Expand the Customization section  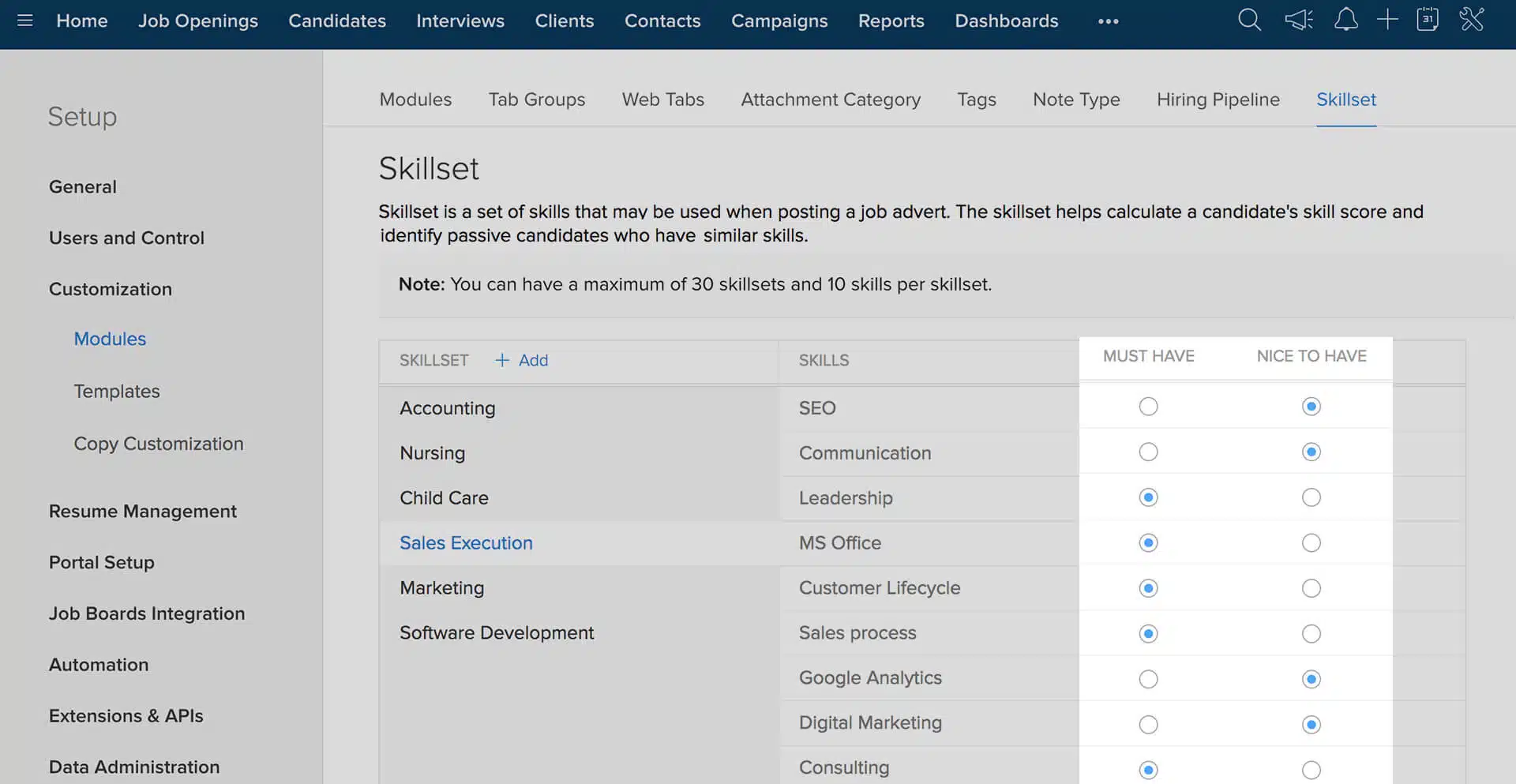(x=111, y=289)
